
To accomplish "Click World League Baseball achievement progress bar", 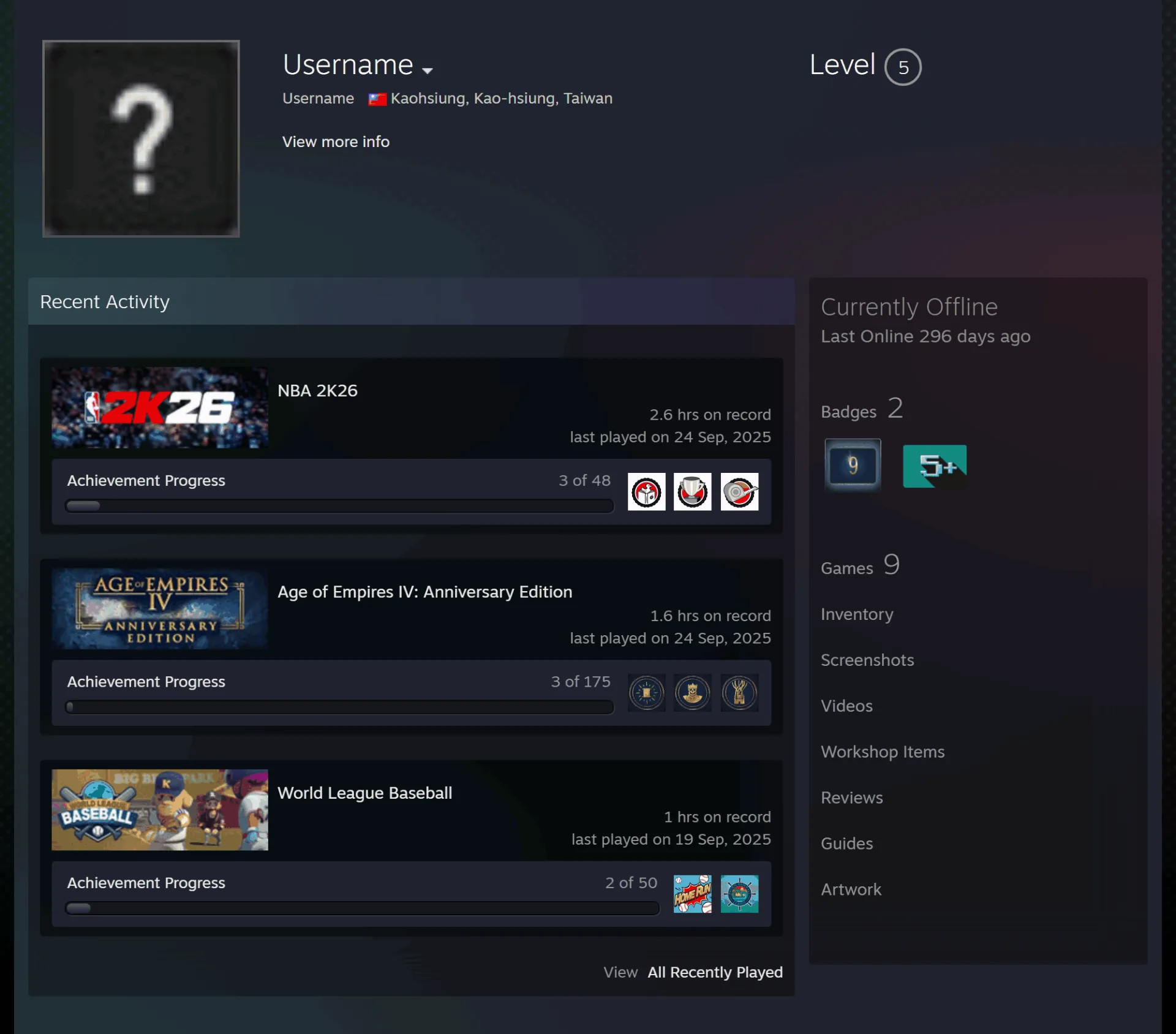I will (362, 908).
